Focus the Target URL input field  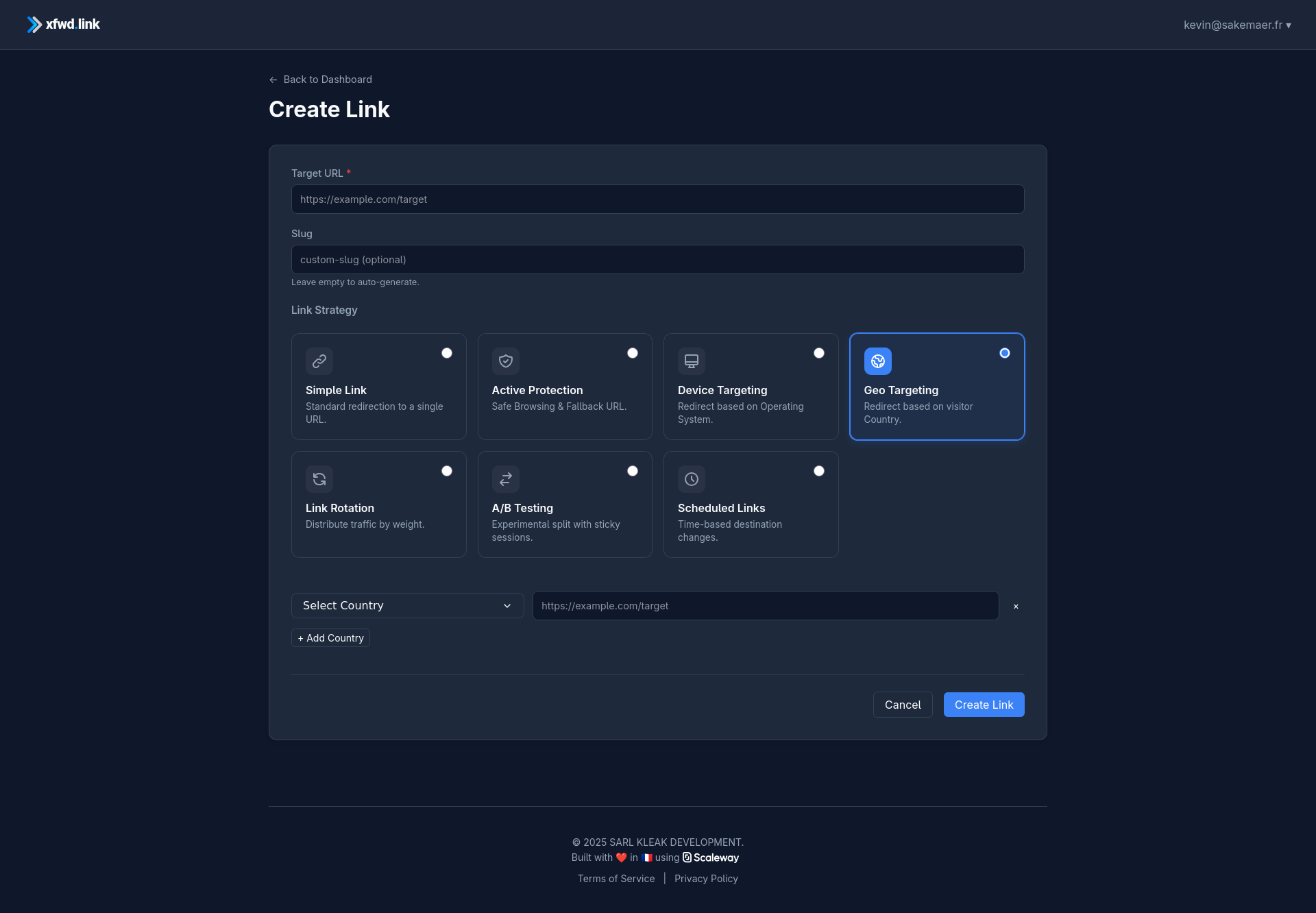pyautogui.click(x=657, y=199)
